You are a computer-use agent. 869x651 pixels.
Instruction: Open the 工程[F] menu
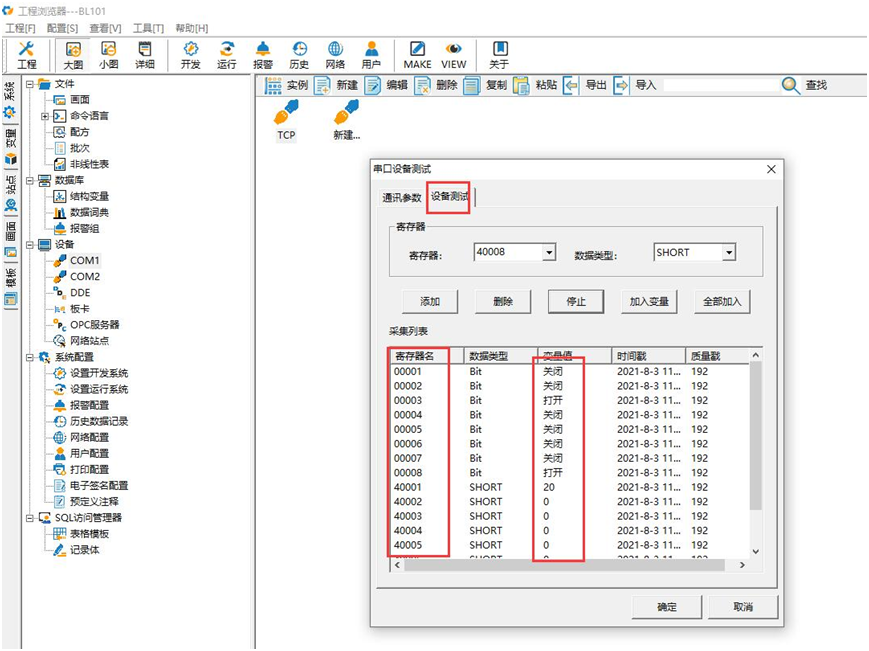tap(20, 28)
